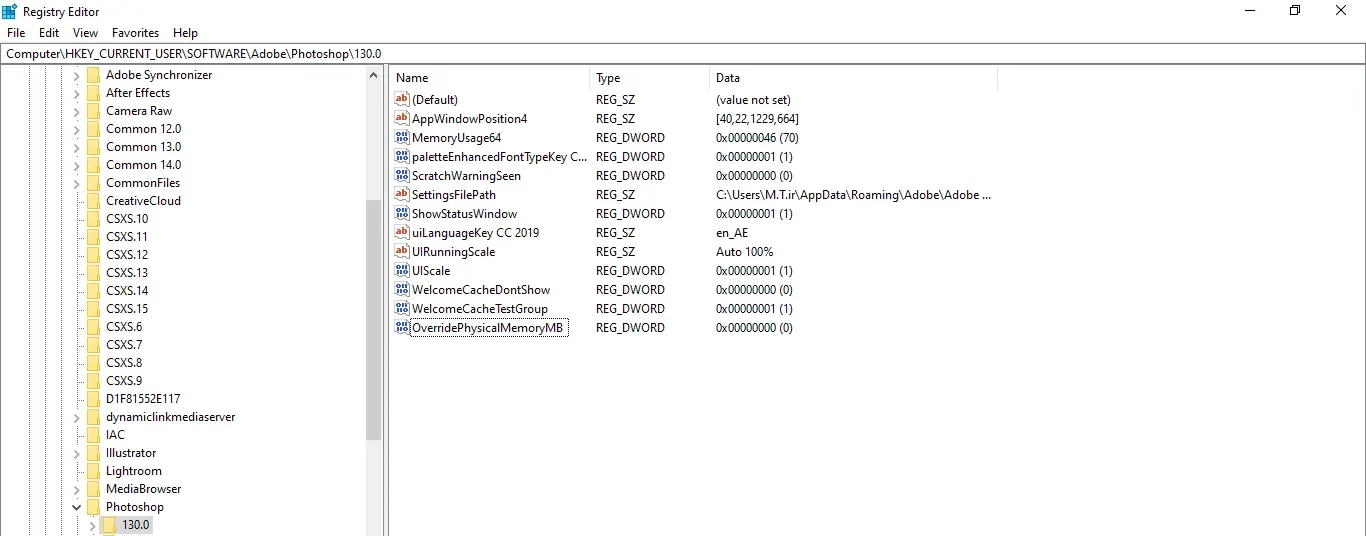Screen dimensions: 1366x536
Task: Expand the Common 14.0 key
Action: 76,165
